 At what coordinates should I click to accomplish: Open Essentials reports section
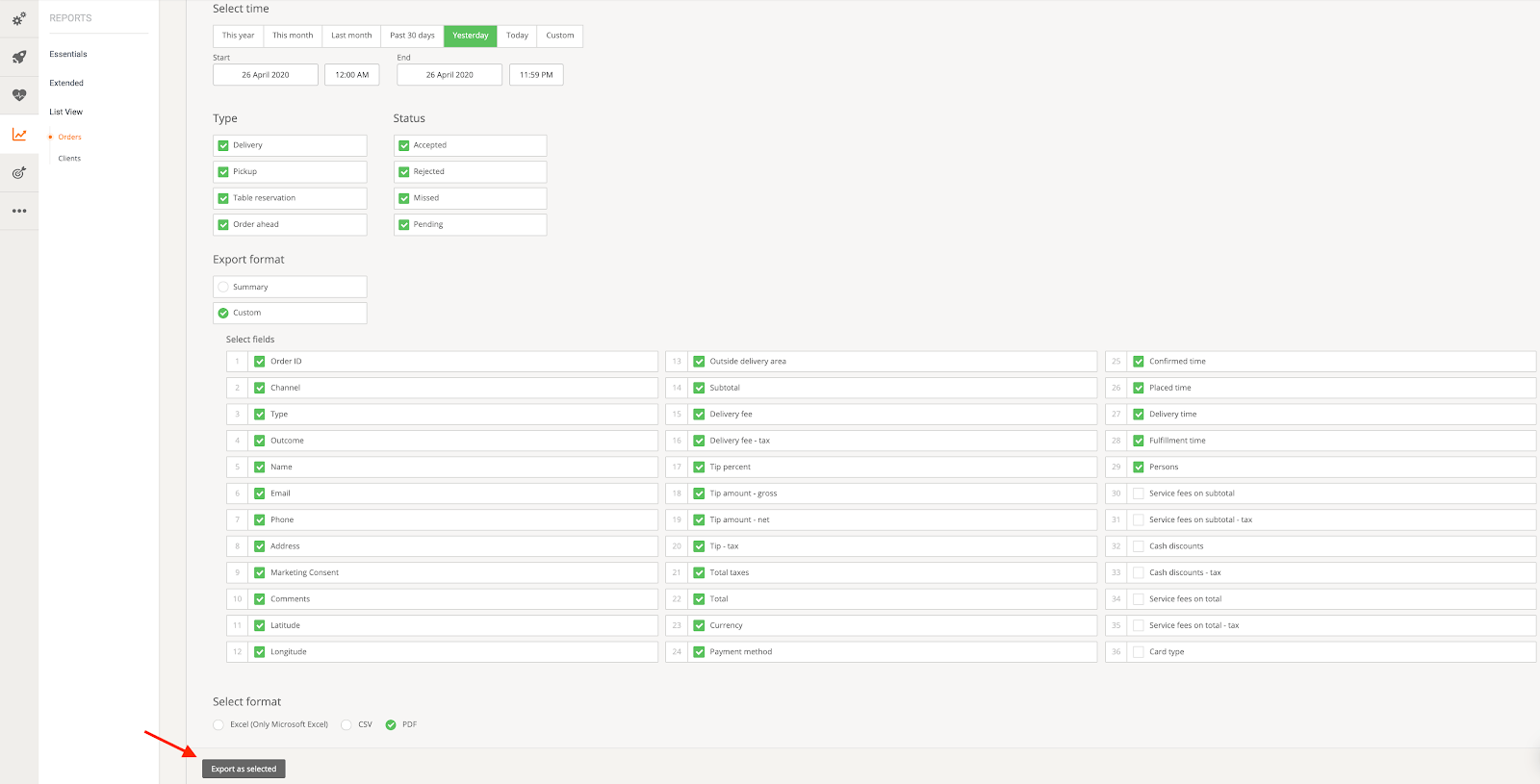coord(68,54)
